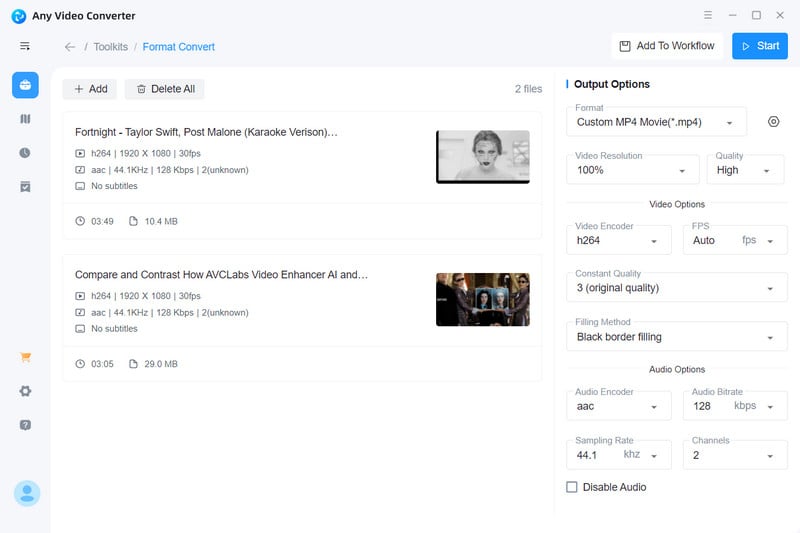Open the task list sidebar icon

click(x=25, y=187)
